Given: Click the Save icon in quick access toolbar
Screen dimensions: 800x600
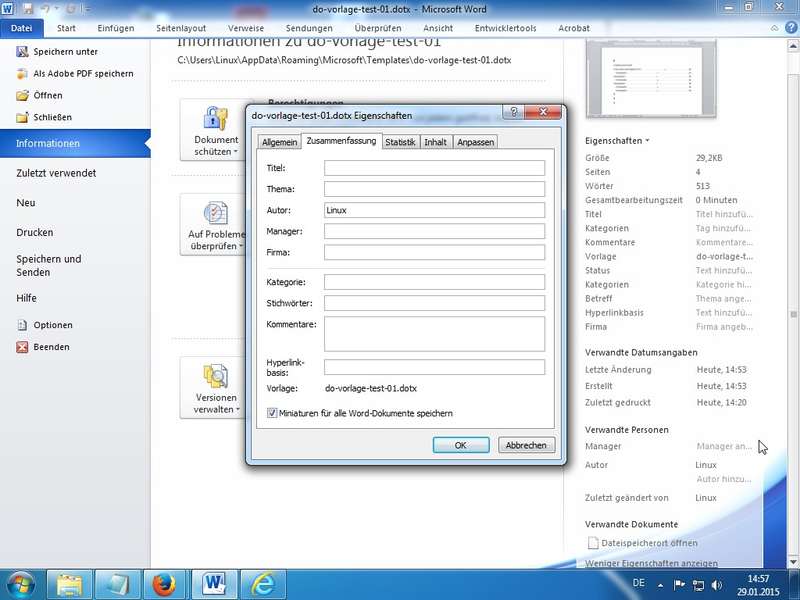Looking at the screenshot, I should pos(28,9).
